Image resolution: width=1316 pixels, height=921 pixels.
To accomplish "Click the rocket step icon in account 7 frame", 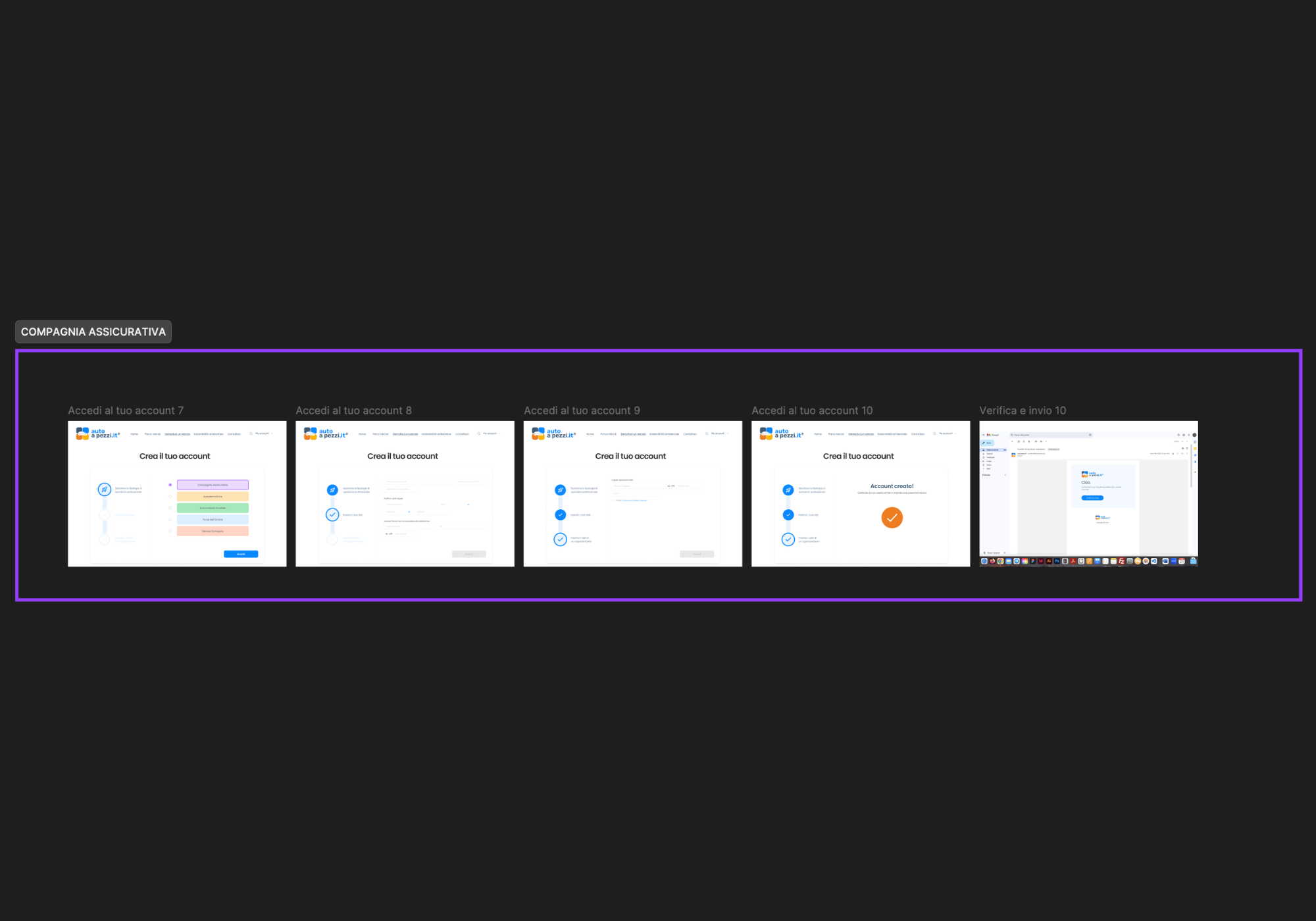I will click(x=104, y=489).
